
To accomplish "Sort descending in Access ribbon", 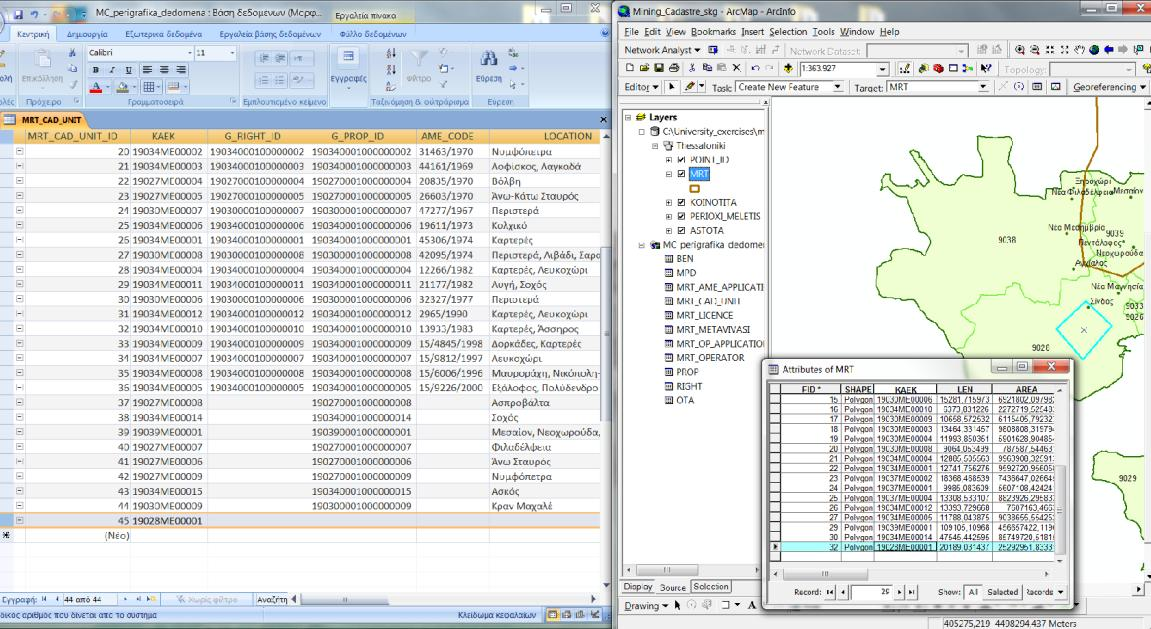I will pyautogui.click(x=391, y=70).
